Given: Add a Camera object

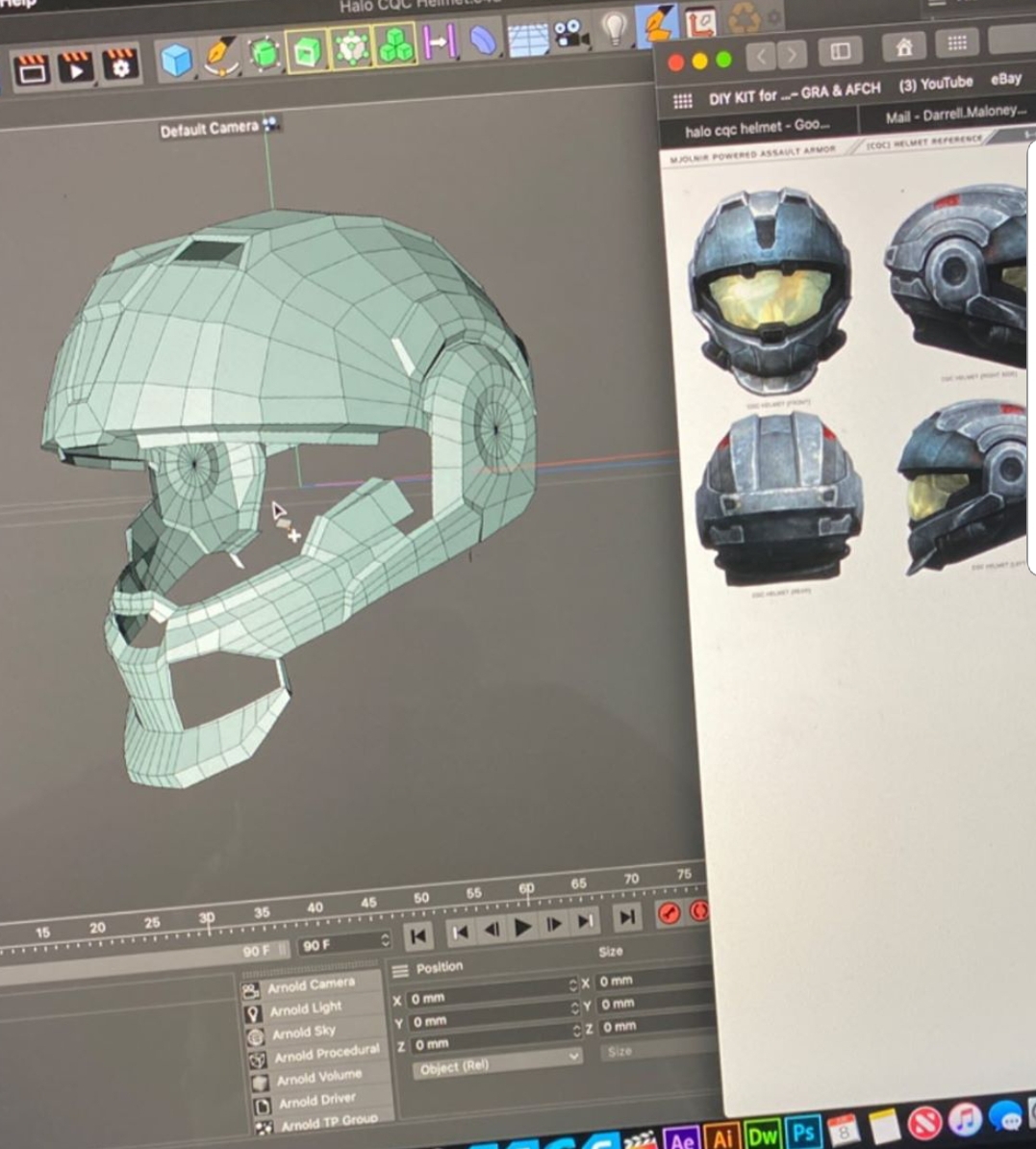Looking at the screenshot, I should point(571,35).
